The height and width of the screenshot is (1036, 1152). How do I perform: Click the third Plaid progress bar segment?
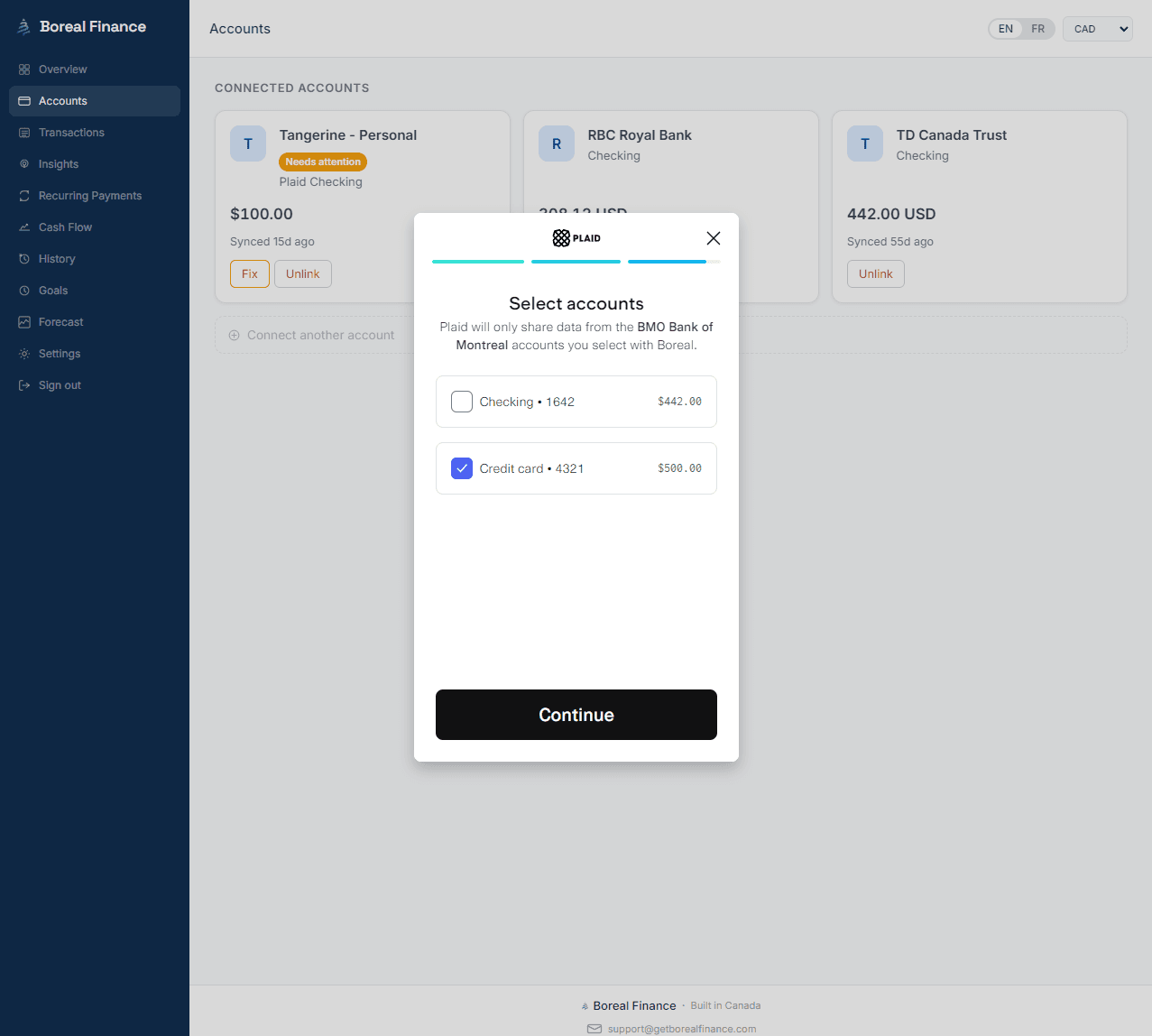(674, 262)
